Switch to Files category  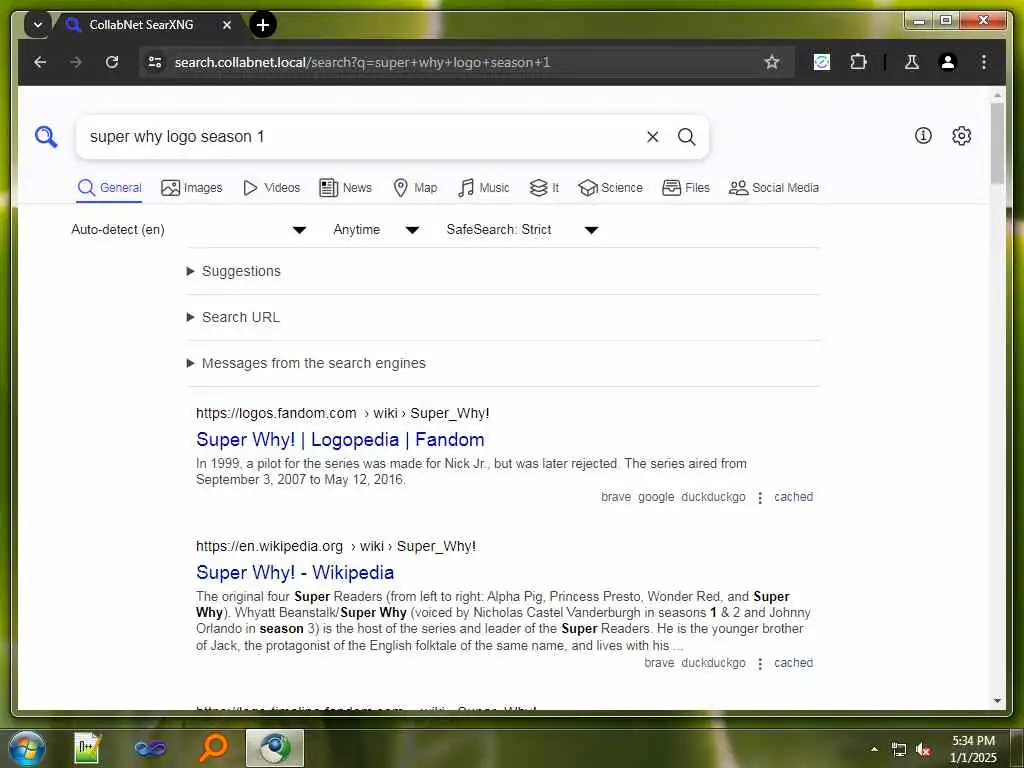[x=686, y=188]
